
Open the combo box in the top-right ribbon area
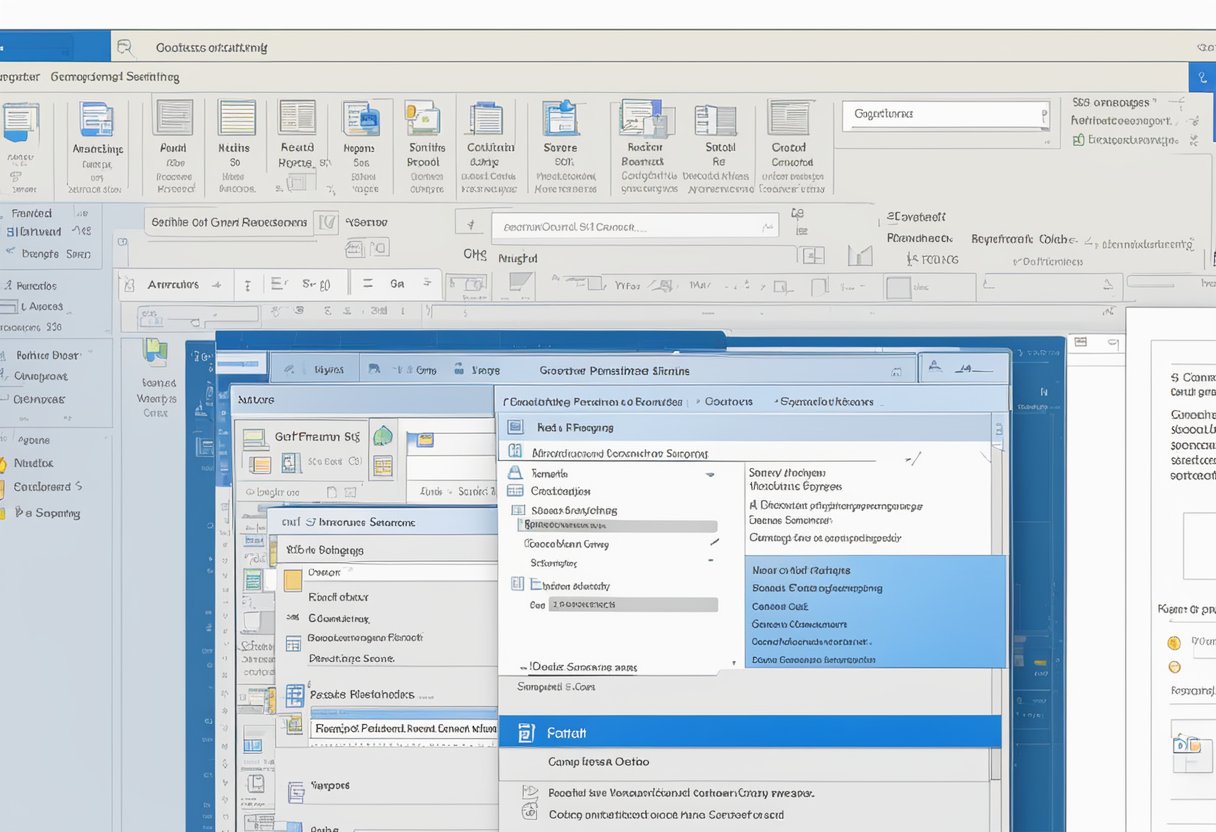click(945, 113)
